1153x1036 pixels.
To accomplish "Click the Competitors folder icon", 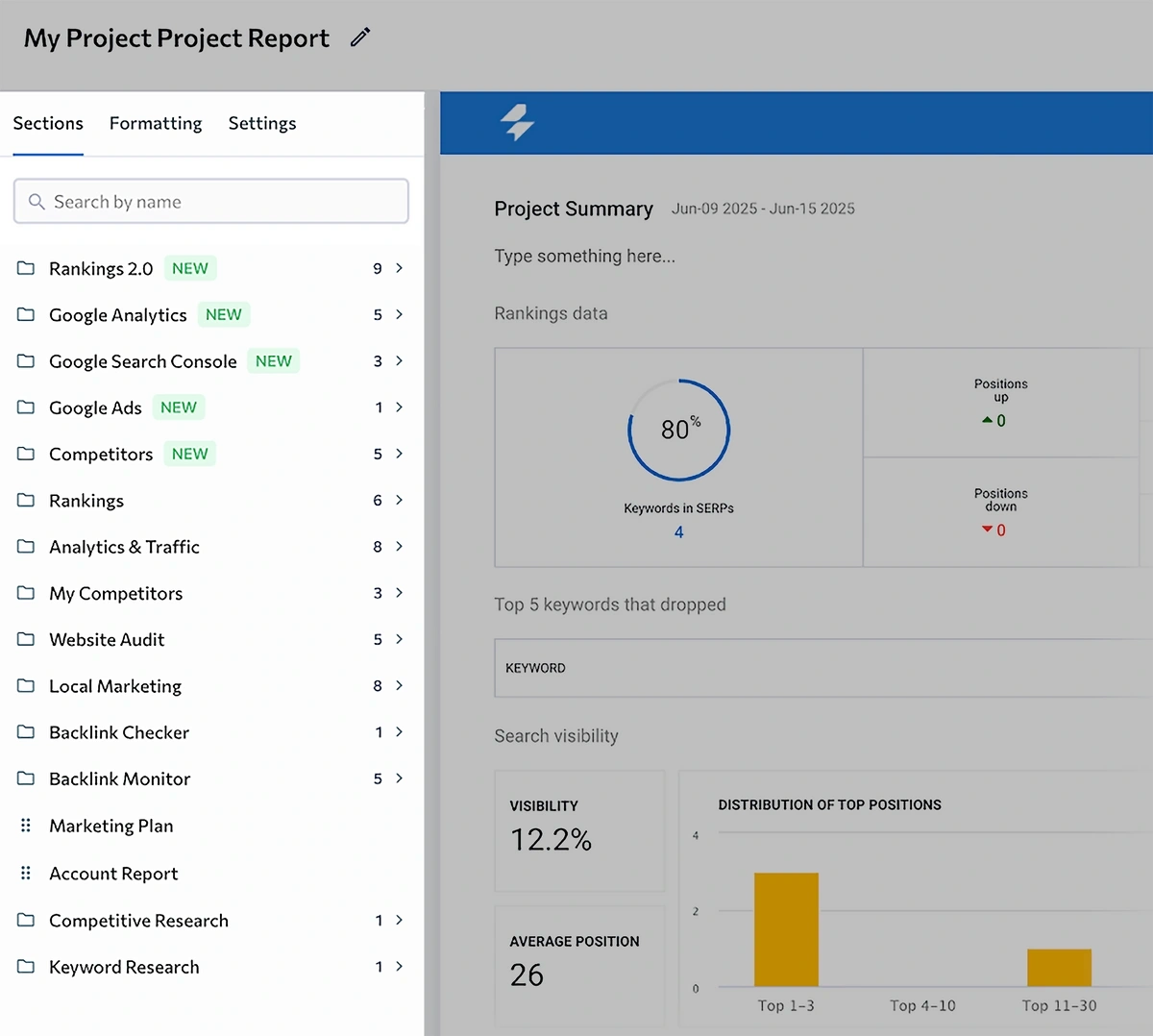I will tap(26, 453).
